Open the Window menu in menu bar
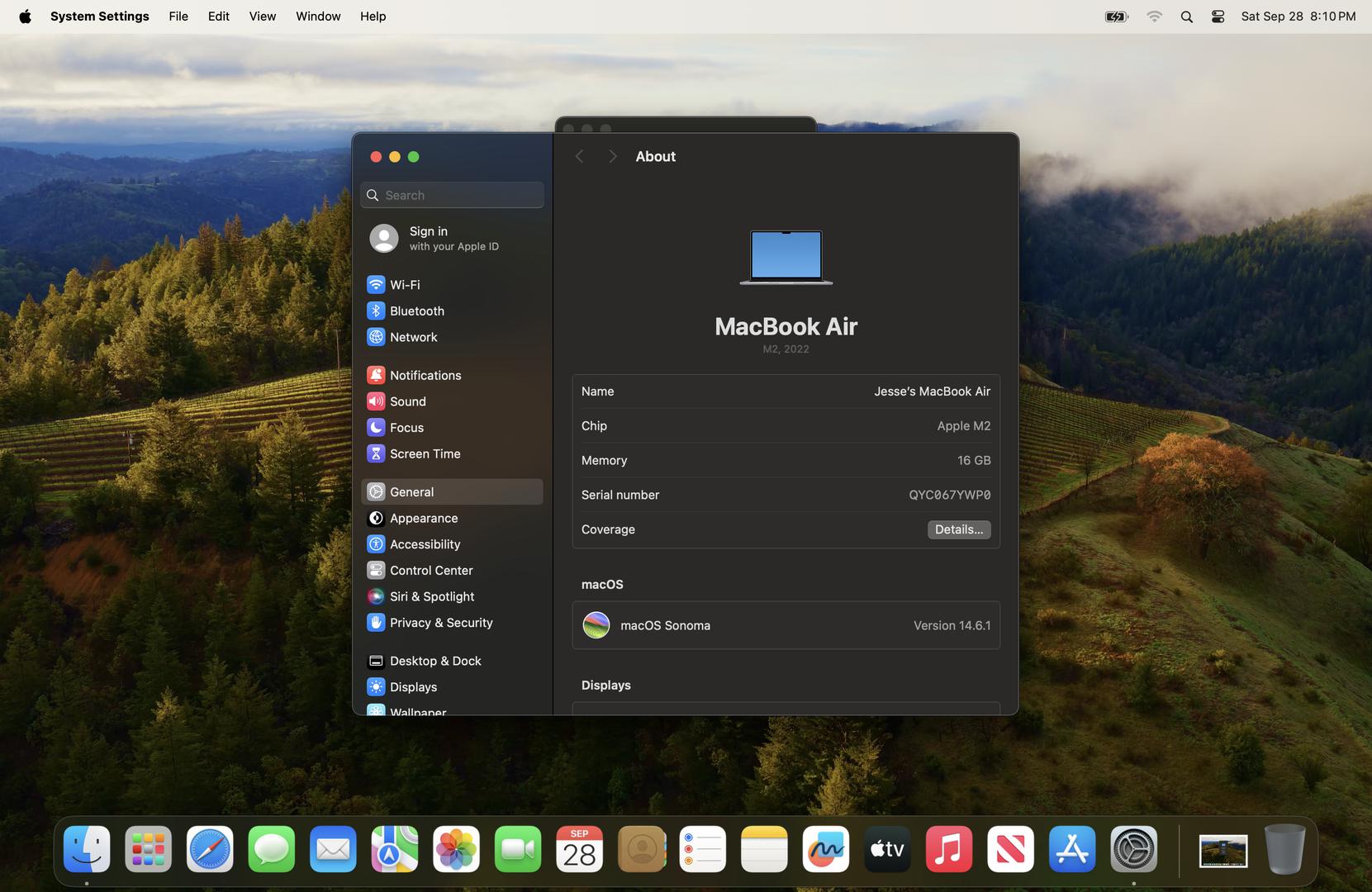The height and width of the screenshot is (892, 1372). pyautogui.click(x=318, y=17)
